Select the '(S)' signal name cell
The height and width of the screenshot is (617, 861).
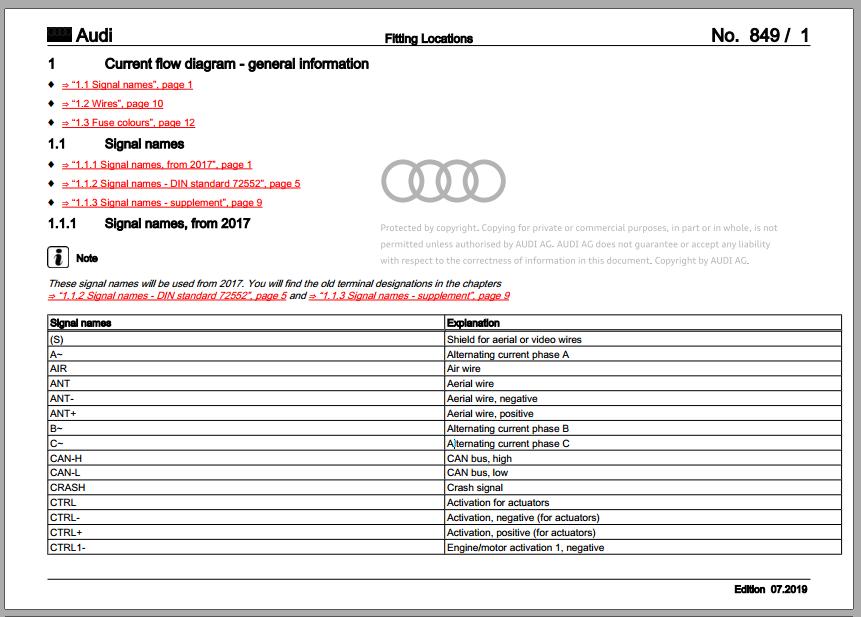coord(246,339)
